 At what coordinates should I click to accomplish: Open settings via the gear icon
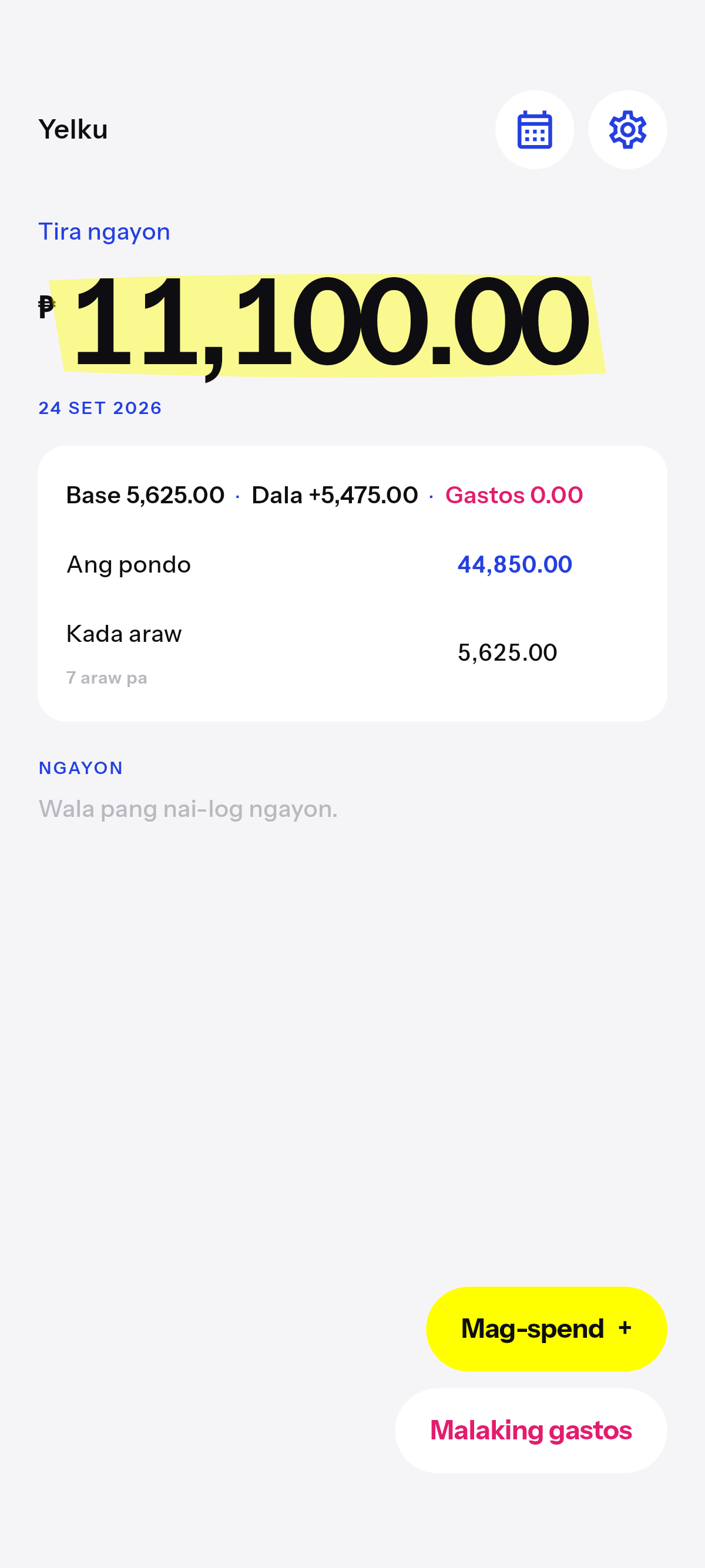click(x=627, y=130)
